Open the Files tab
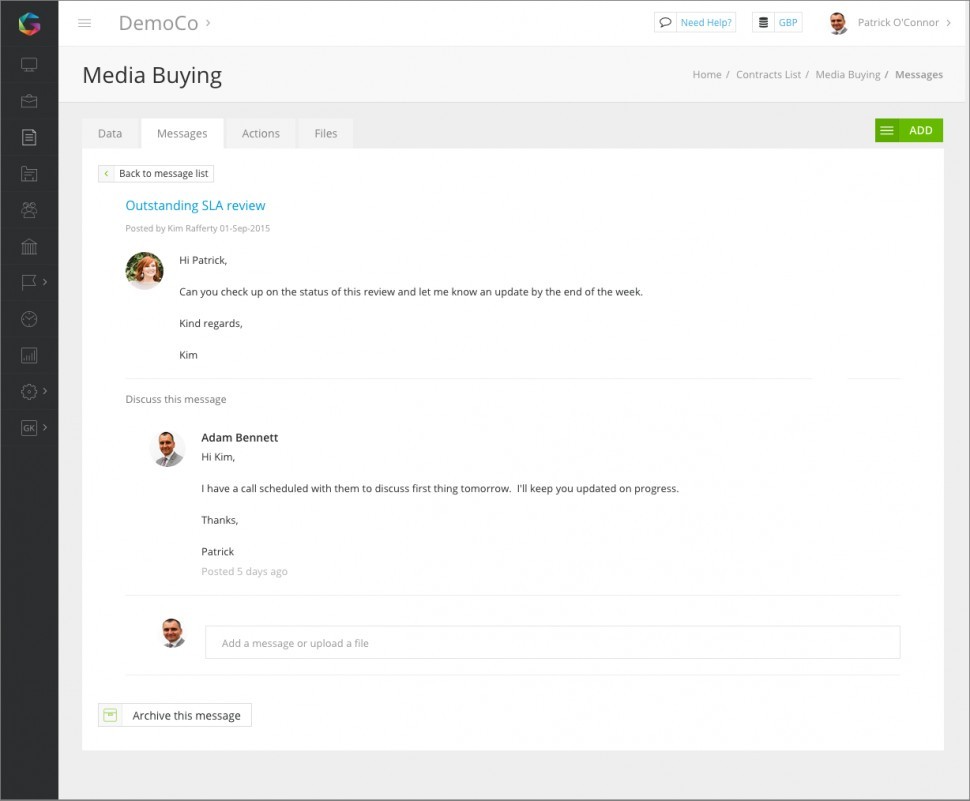 tap(326, 133)
